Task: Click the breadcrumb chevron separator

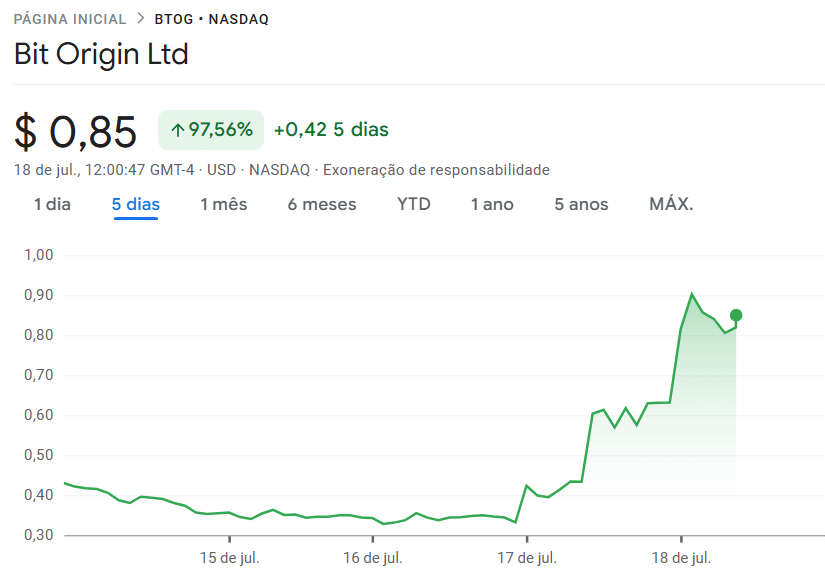Action: click(x=140, y=18)
